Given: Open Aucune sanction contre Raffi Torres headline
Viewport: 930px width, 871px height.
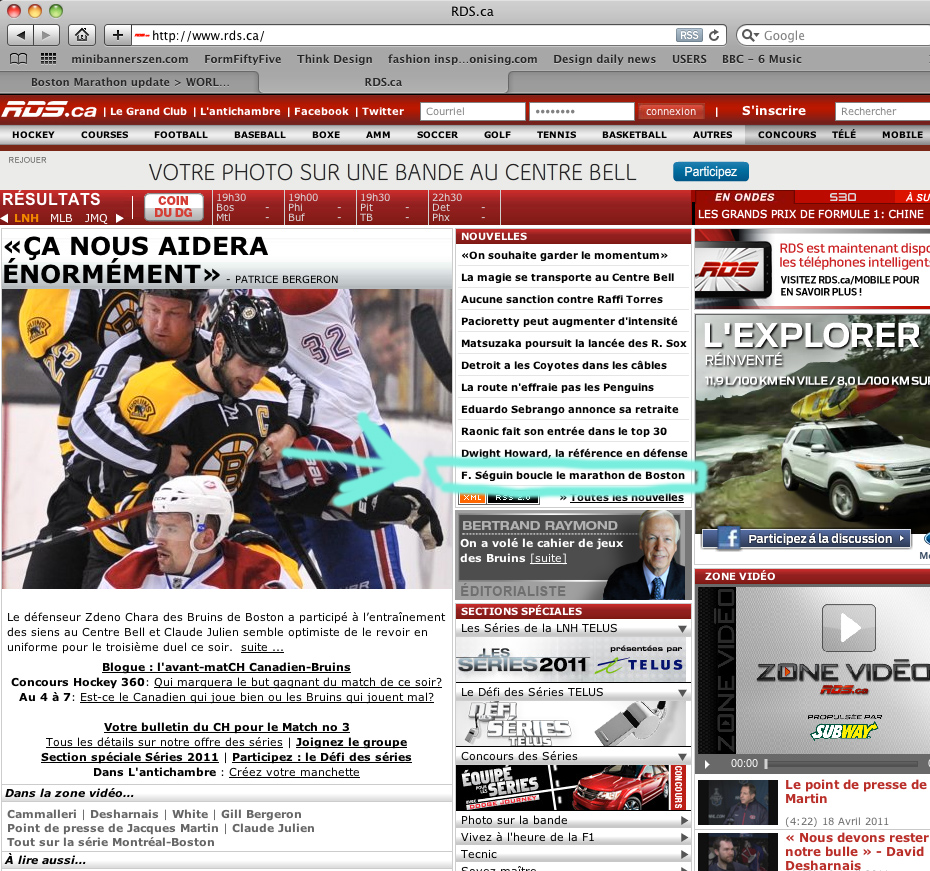Looking at the screenshot, I should pos(562,299).
